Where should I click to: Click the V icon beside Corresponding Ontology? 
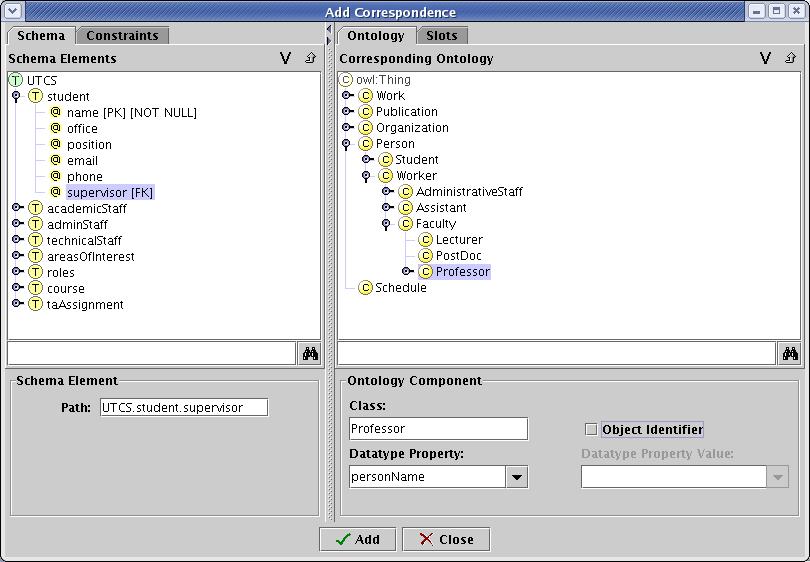(x=766, y=58)
